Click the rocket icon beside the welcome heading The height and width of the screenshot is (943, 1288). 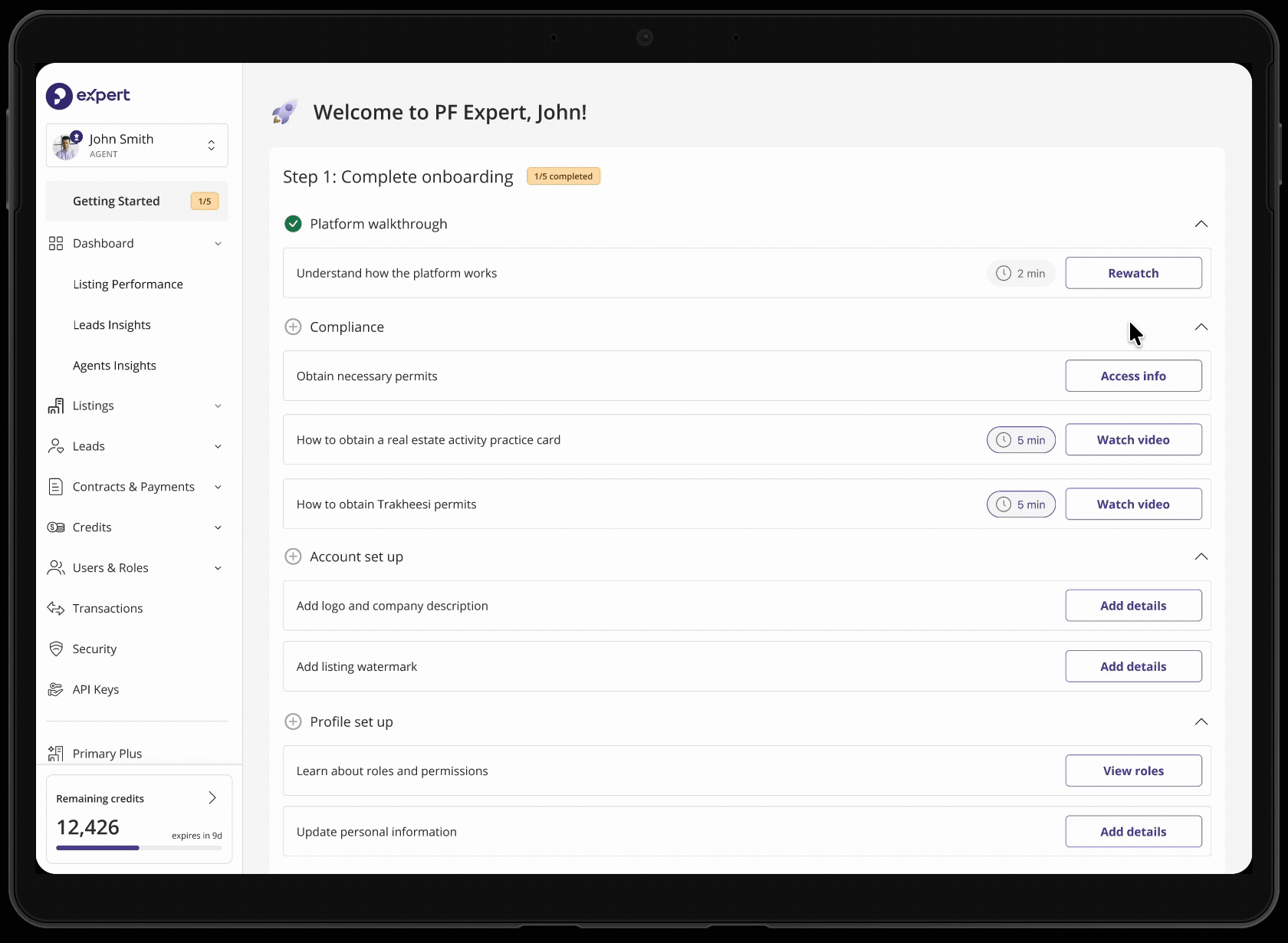(x=284, y=113)
